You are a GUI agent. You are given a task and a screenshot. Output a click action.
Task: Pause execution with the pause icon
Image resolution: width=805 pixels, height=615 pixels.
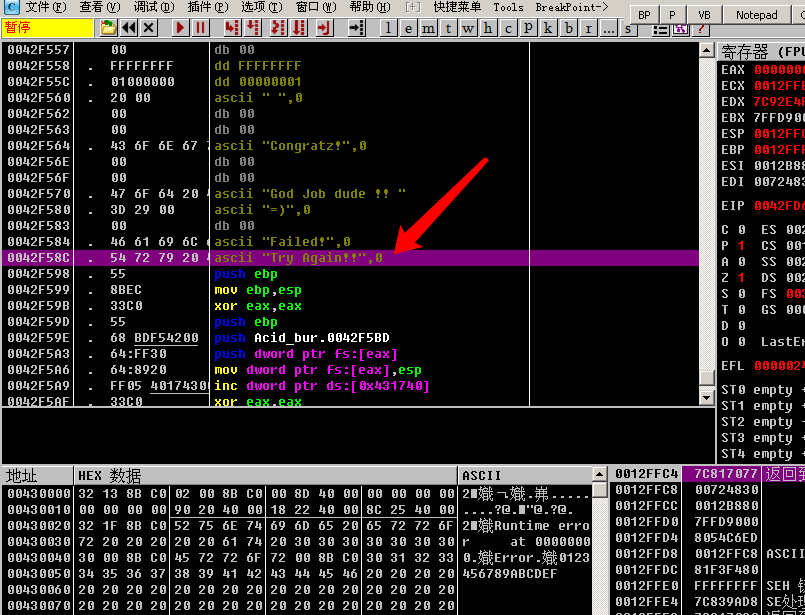[200, 27]
